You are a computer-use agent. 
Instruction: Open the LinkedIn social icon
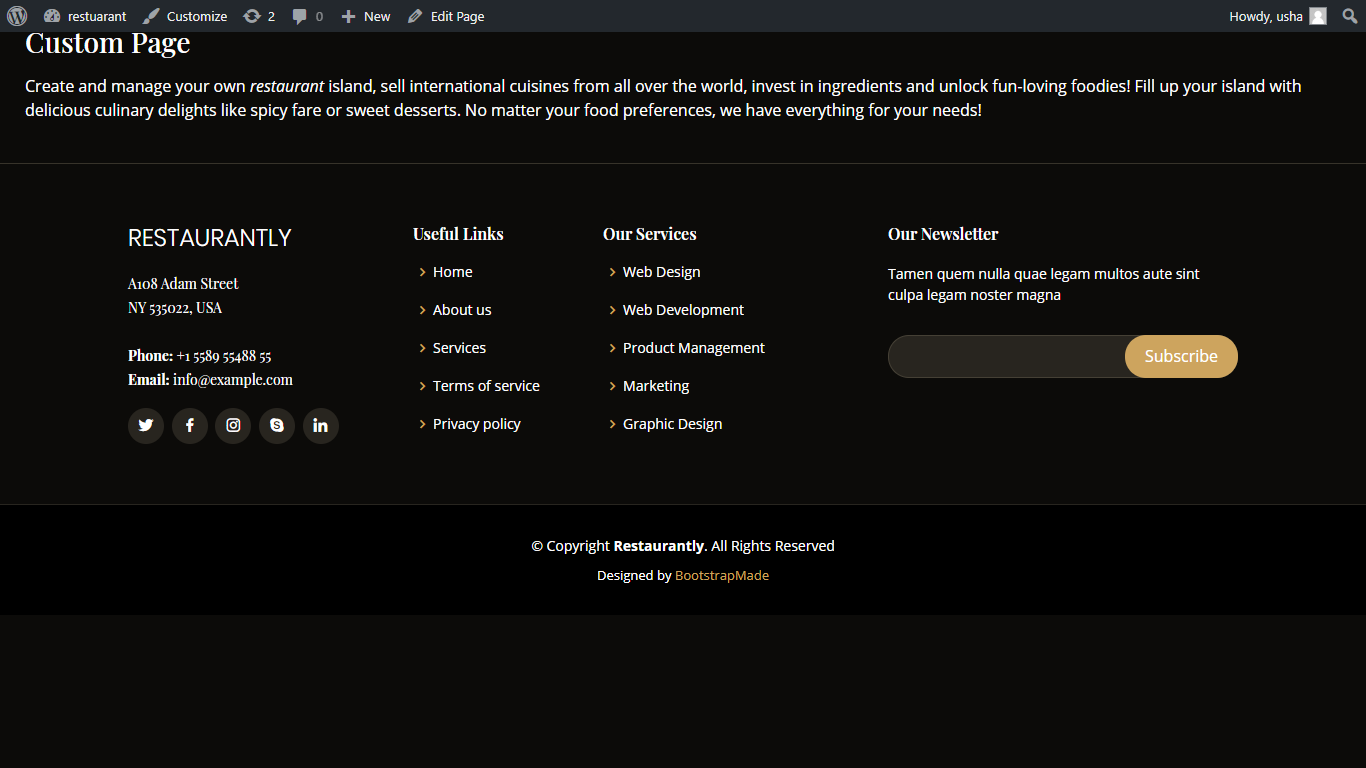[321, 426]
